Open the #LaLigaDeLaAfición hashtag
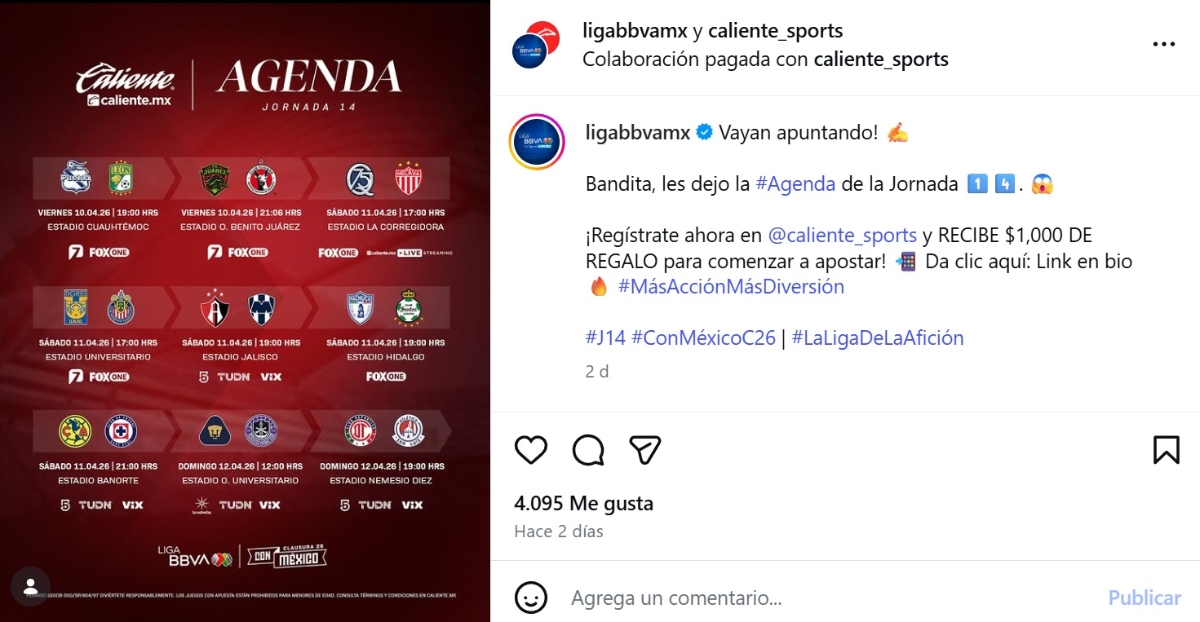The width and height of the screenshot is (1200, 622). point(878,338)
